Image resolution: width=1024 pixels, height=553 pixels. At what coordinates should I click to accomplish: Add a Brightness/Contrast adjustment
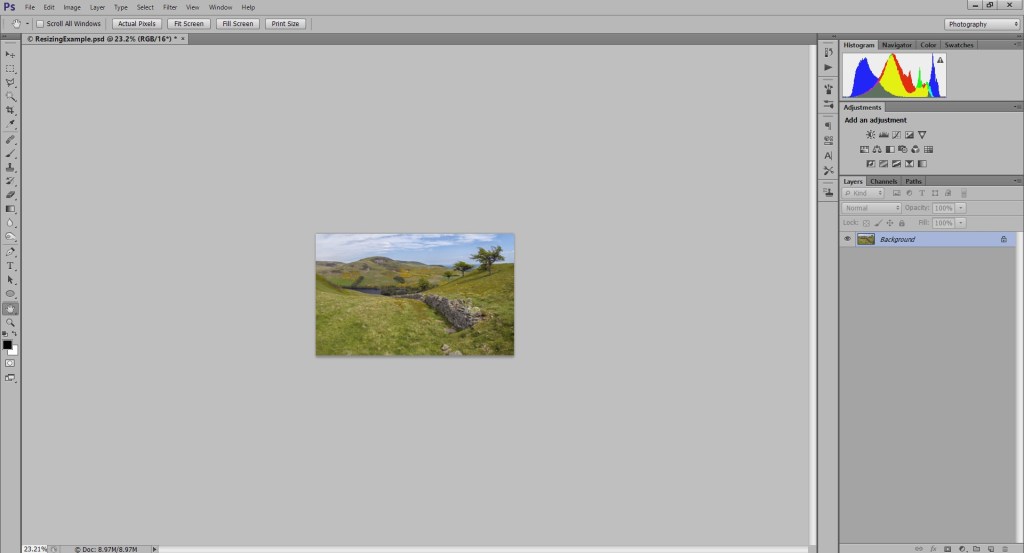(871, 134)
